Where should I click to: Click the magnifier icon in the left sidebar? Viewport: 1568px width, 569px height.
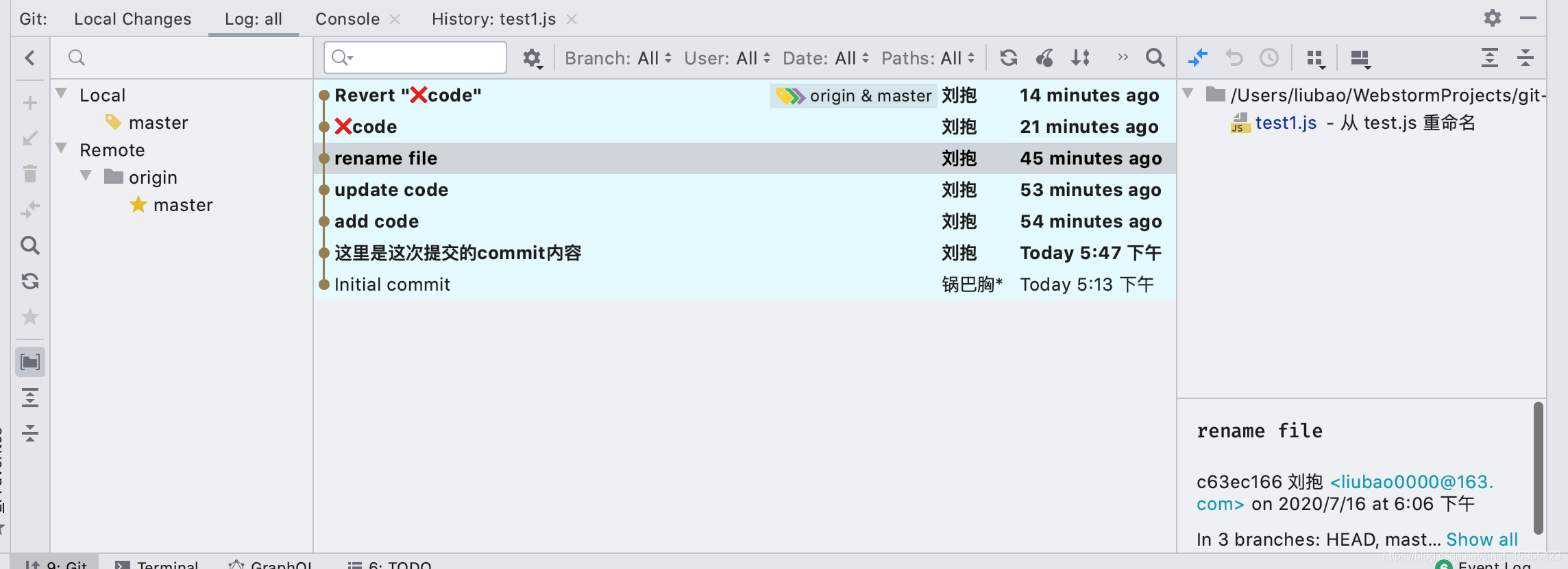point(29,245)
